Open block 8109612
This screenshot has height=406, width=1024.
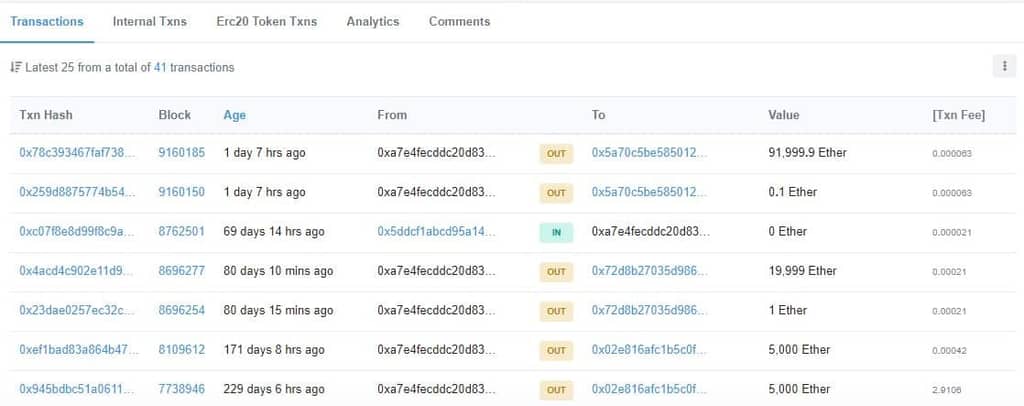click(182, 350)
